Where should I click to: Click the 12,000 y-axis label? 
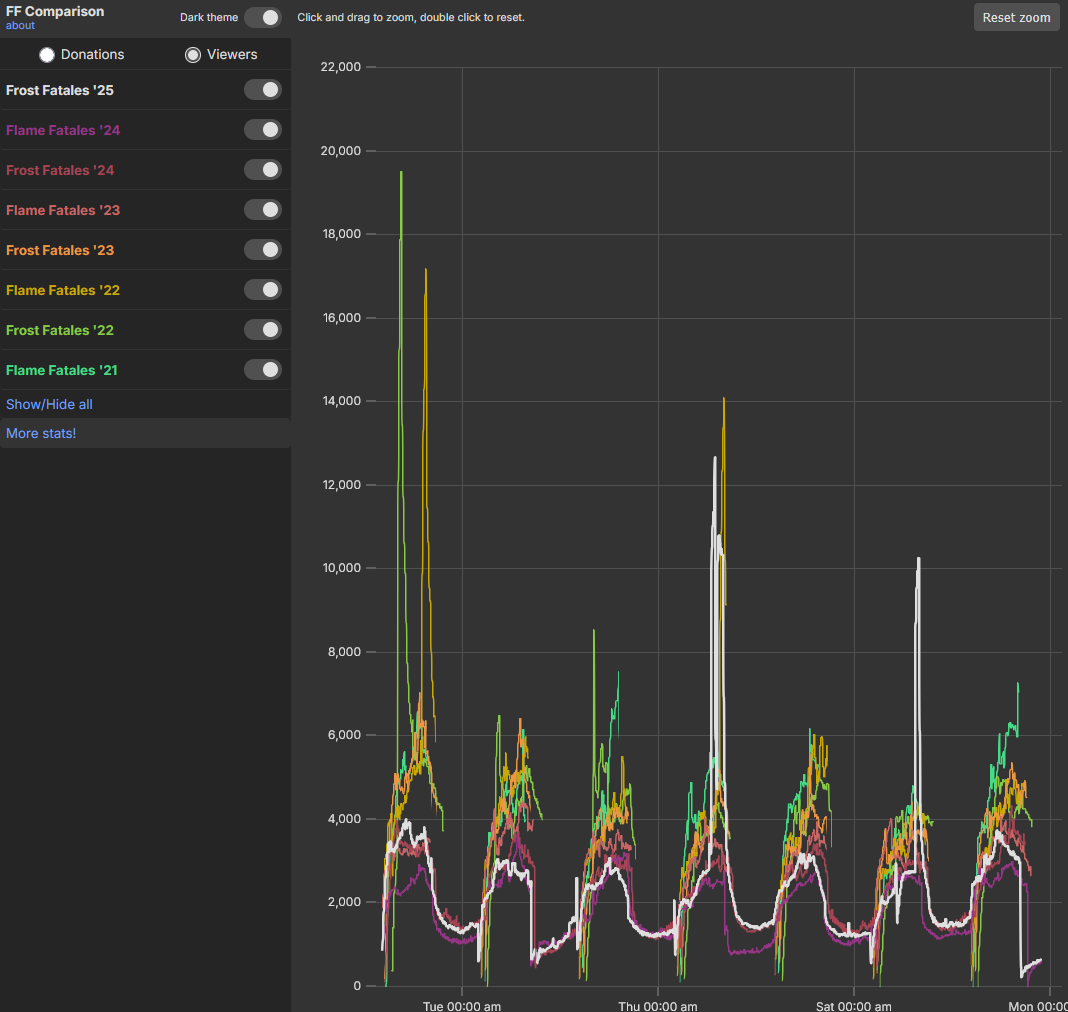click(341, 485)
